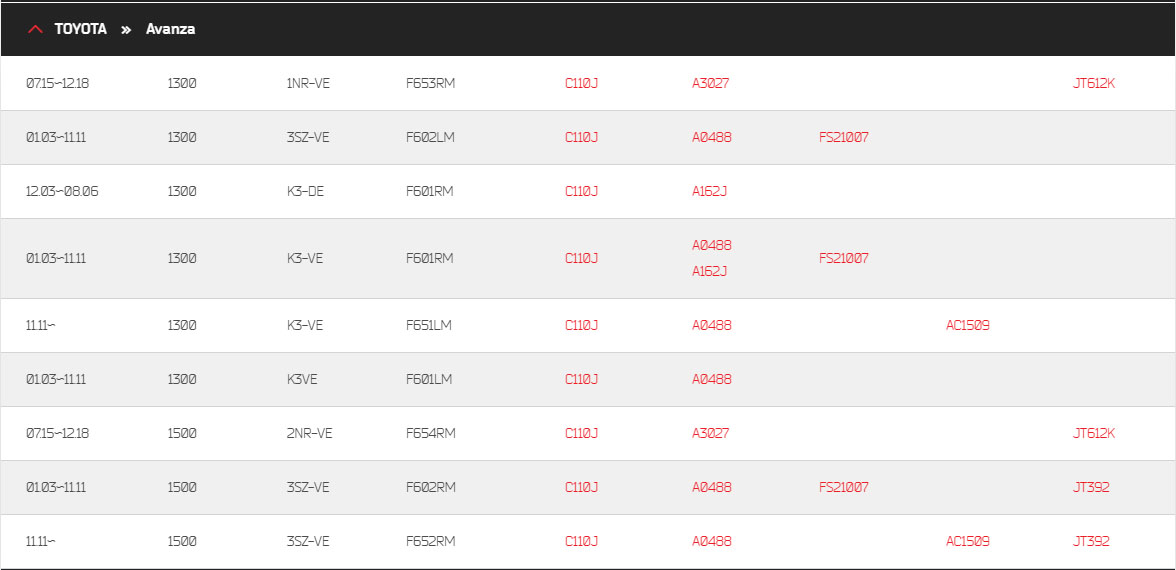Open A162J link in K3-VE F601RM row
The width and height of the screenshot is (1176, 570).
(x=710, y=271)
